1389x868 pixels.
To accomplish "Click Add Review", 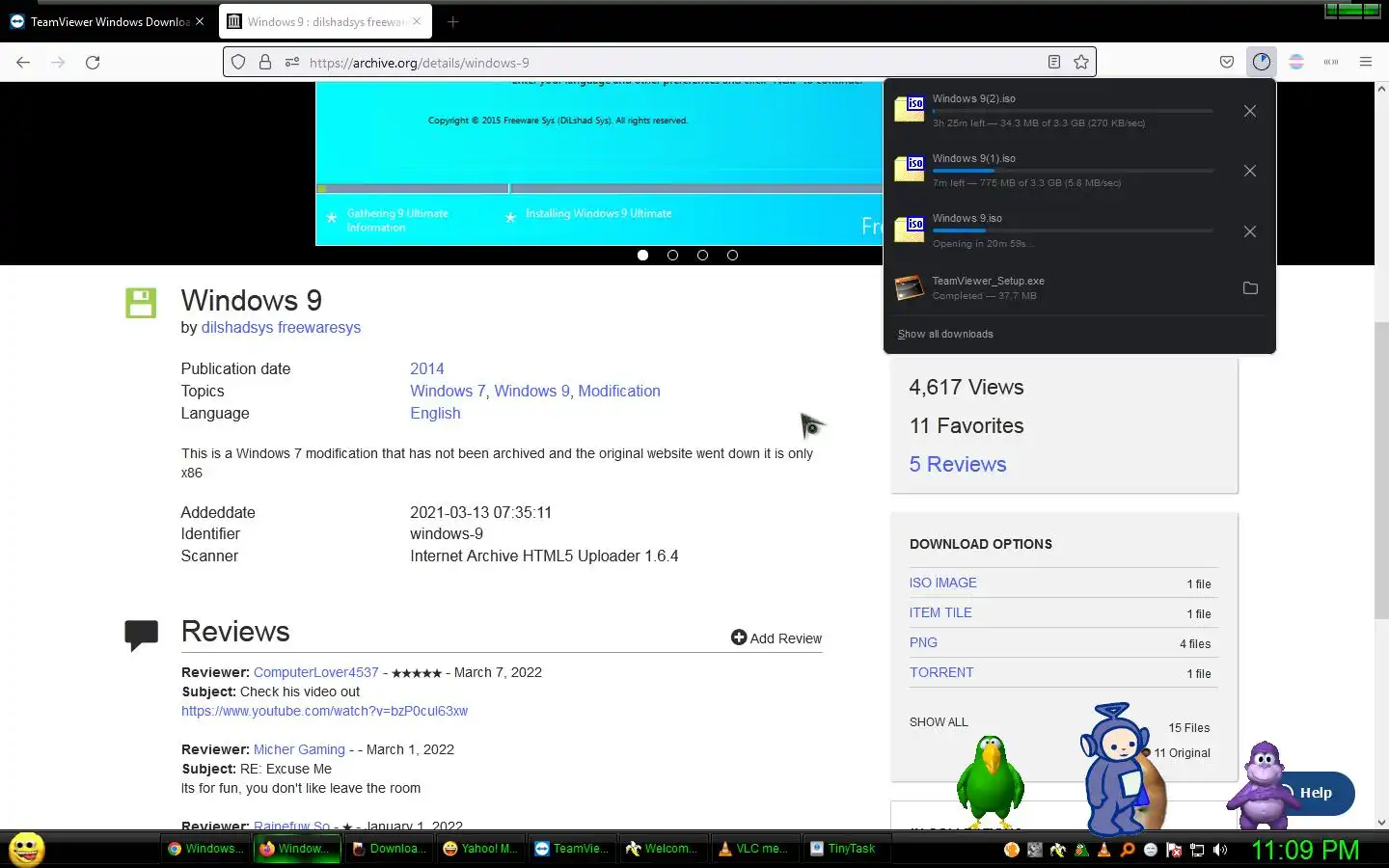I will 776,638.
